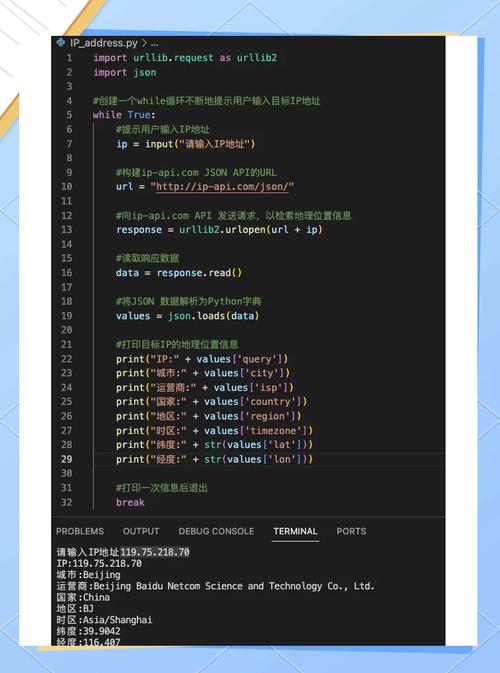Click the Python file icon beside IP_address.py
Image resolution: width=500 pixels, height=673 pixels.
click(x=61, y=42)
